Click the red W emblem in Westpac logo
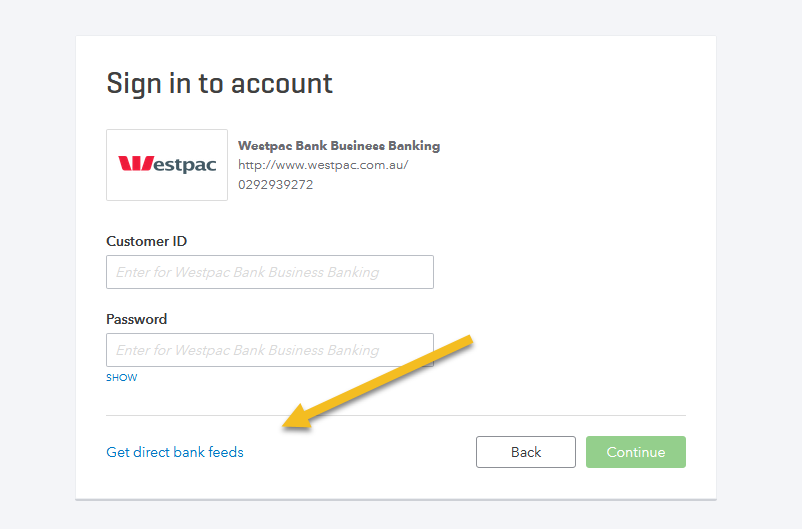The height and width of the screenshot is (529, 802). (x=136, y=163)
